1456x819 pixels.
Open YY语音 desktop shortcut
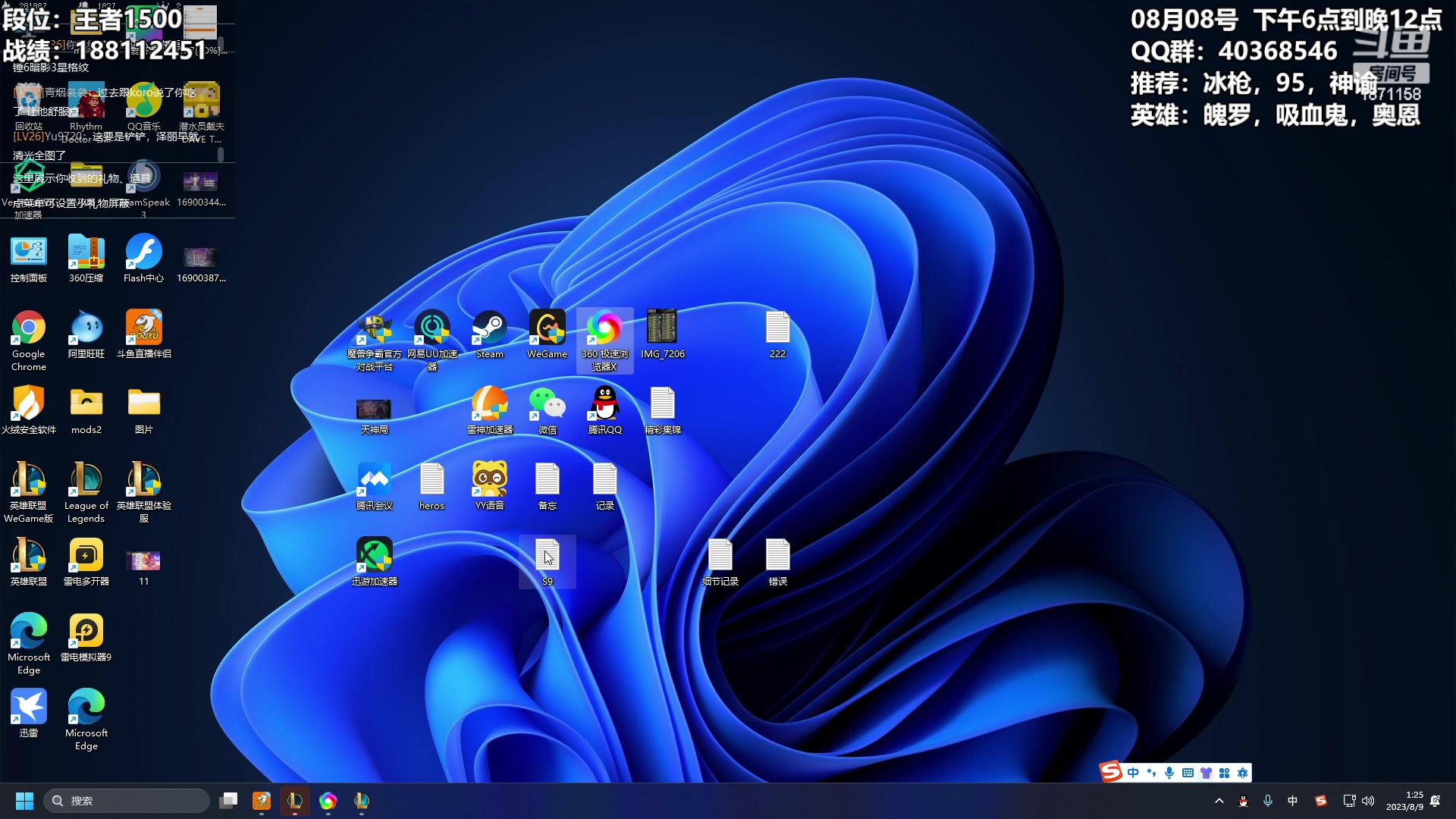coord(490,486)
